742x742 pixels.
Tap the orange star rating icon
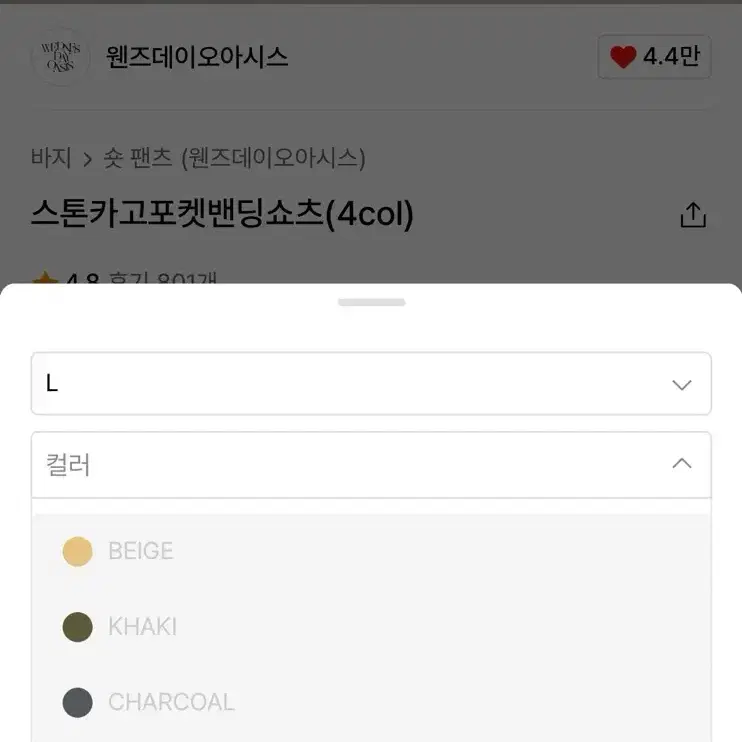45,277
